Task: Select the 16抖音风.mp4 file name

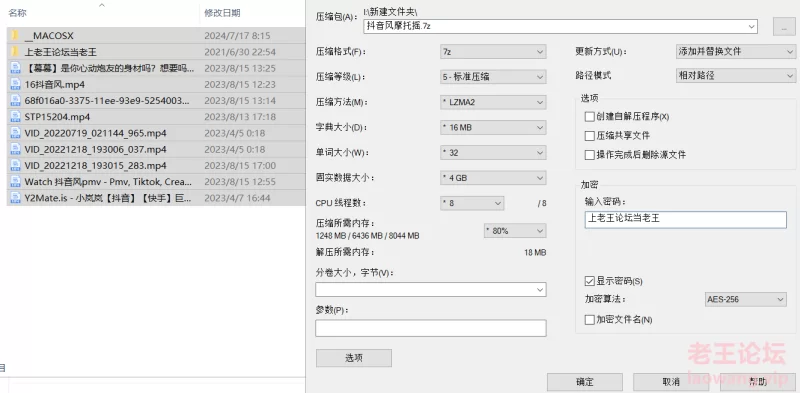Action: coord(55,84)
